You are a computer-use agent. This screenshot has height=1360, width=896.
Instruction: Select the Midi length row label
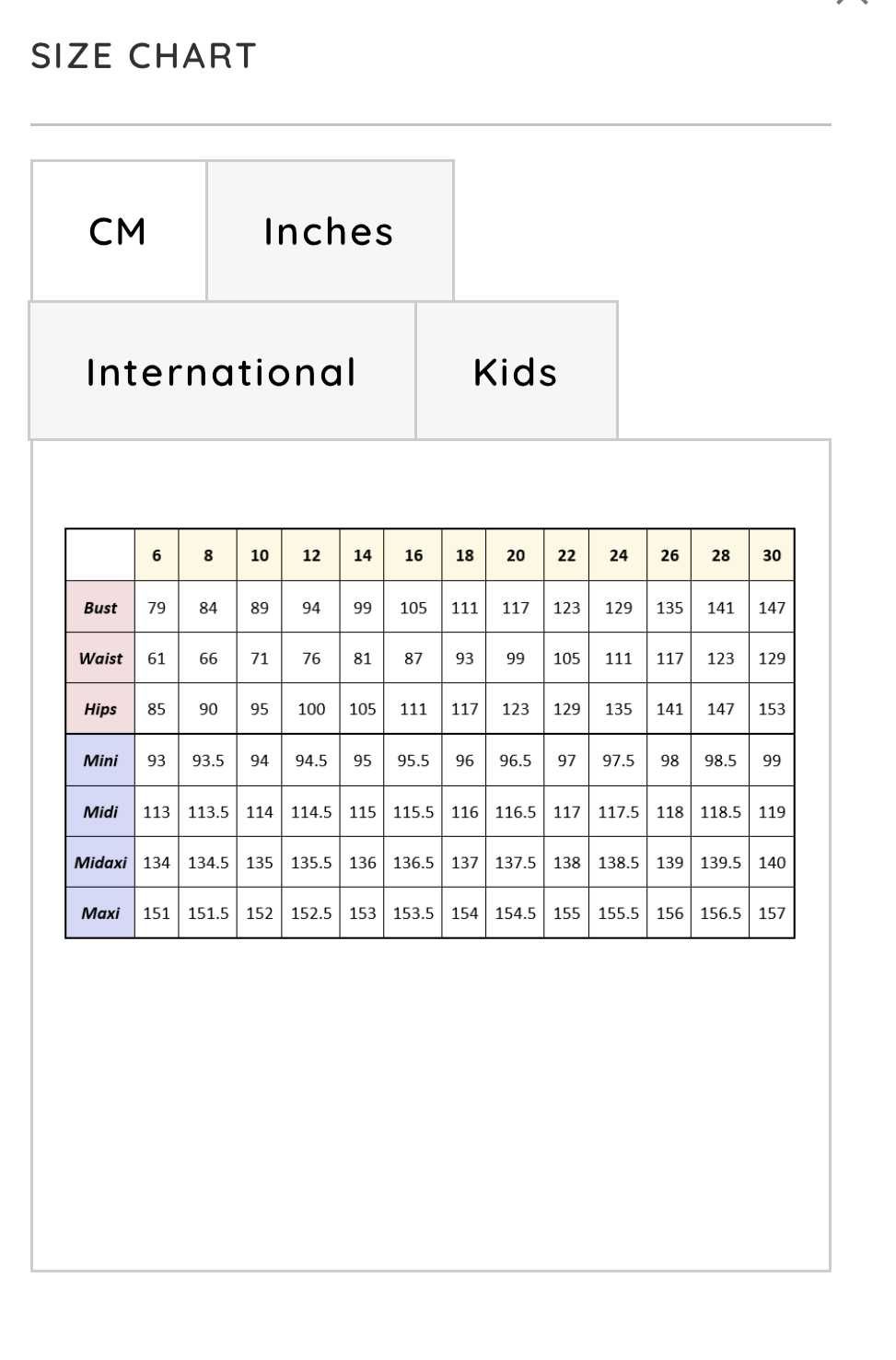click(100, 811)
